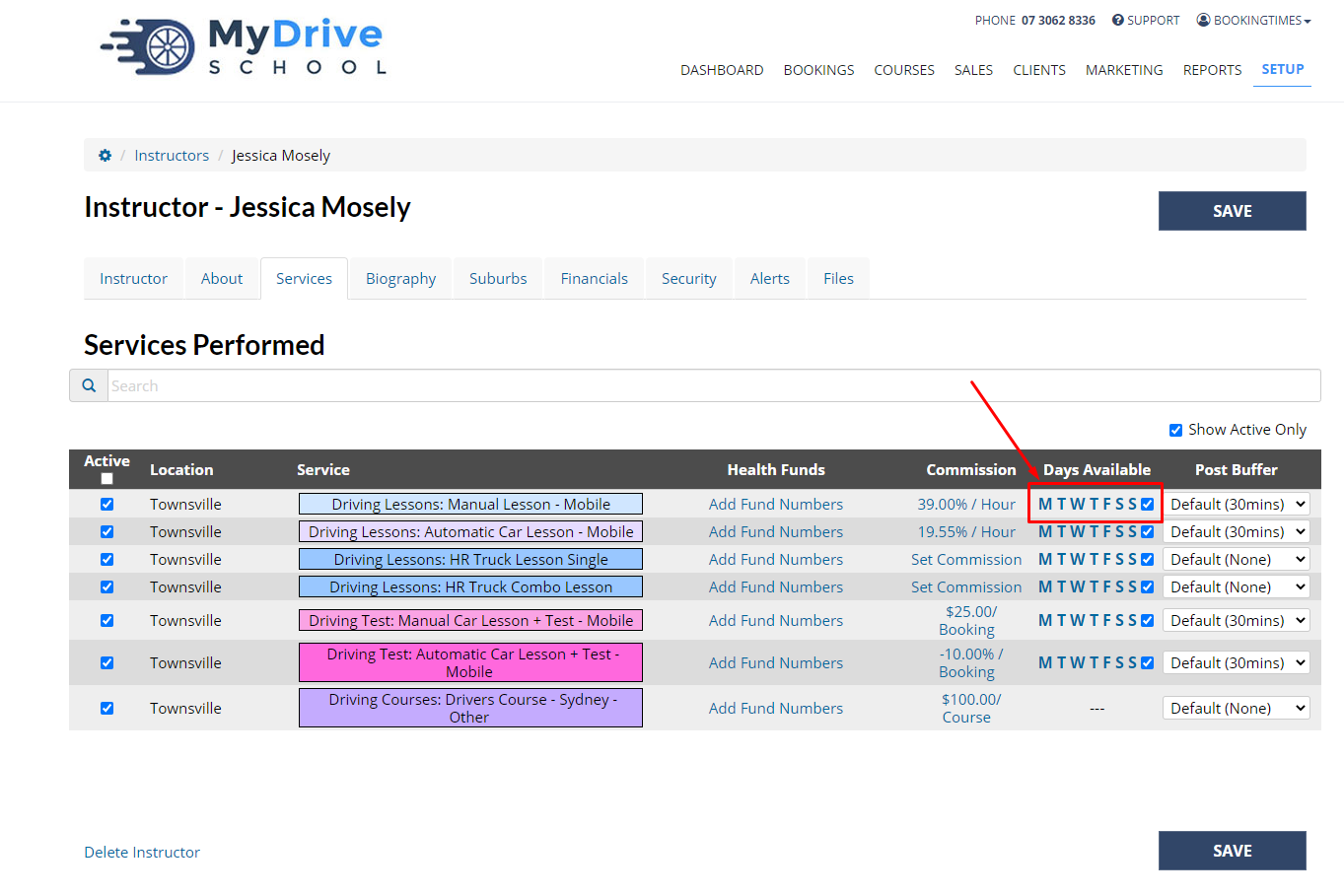Click the phone number 07 3062 8336
Viewport: 1344px width, 896px height.
click(x=1058, y=20)
